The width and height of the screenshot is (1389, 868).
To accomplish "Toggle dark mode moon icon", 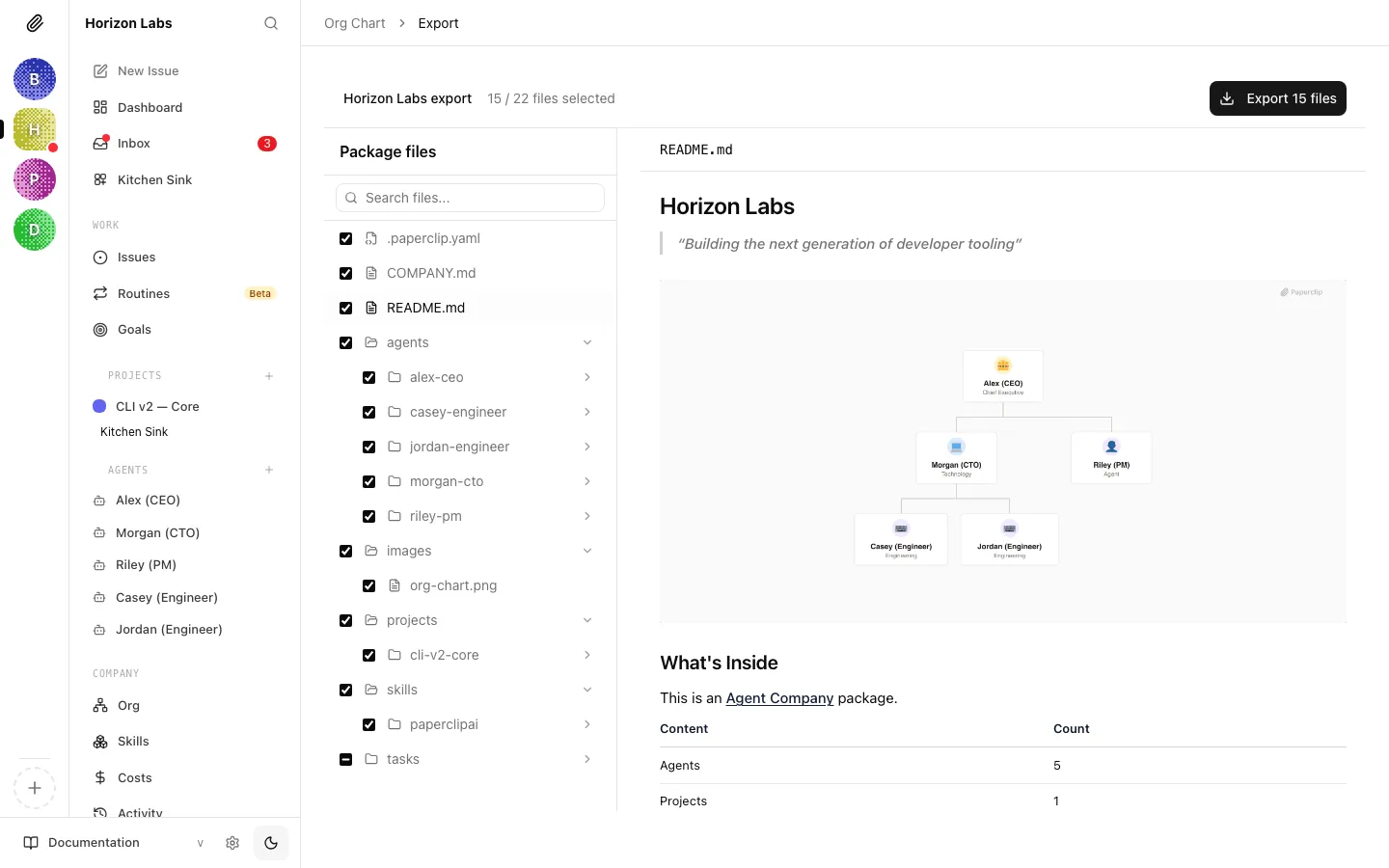I will point(271,843).
